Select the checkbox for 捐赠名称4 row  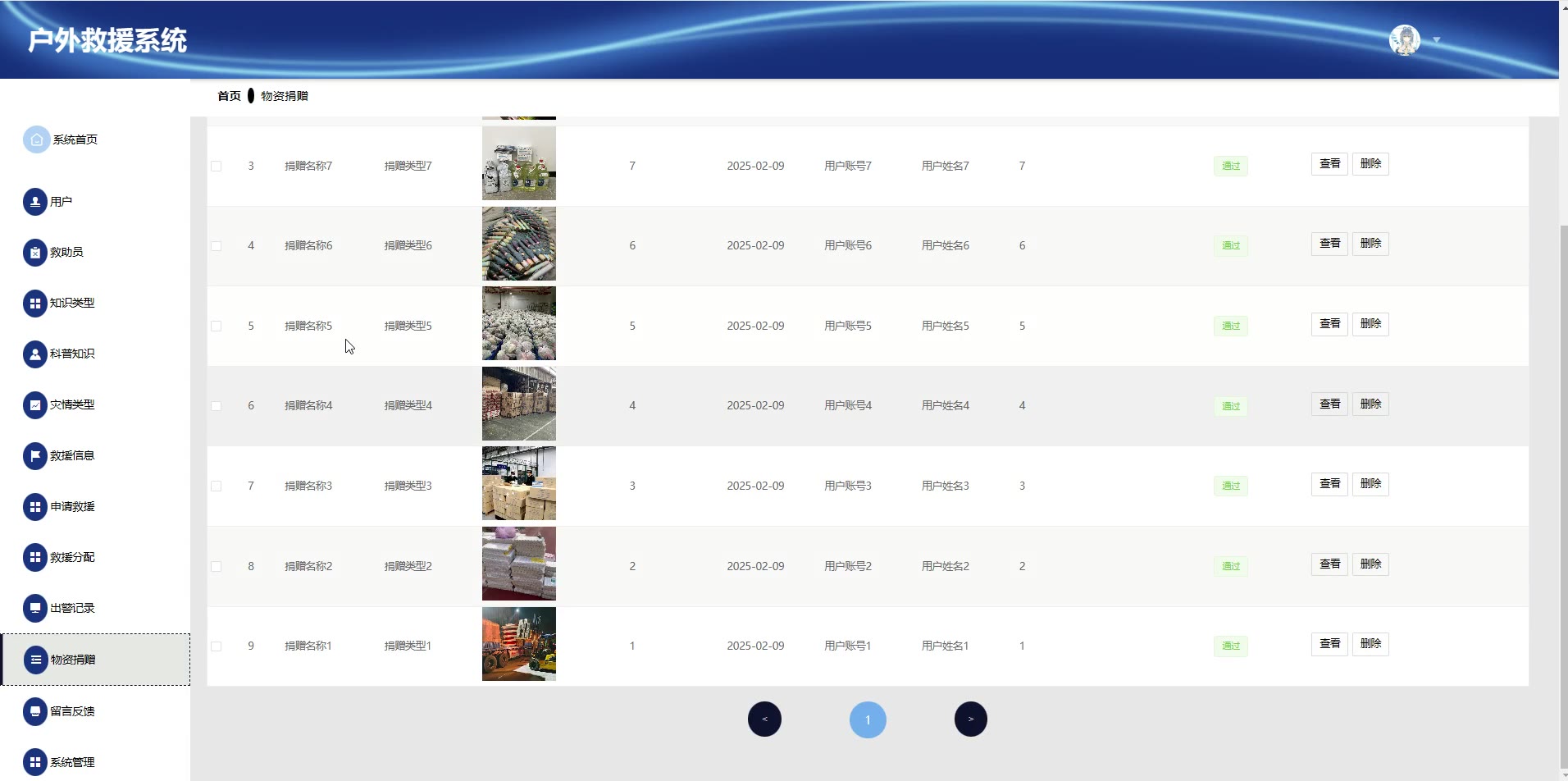[x=217, y=405]
